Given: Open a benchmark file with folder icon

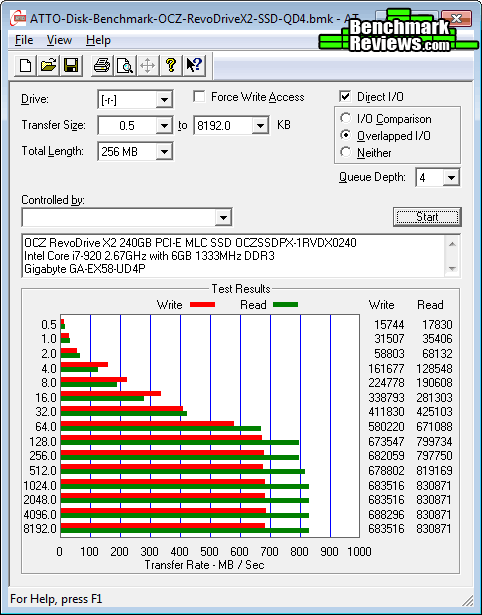Looking at the screenshot, I should [48, 65].
